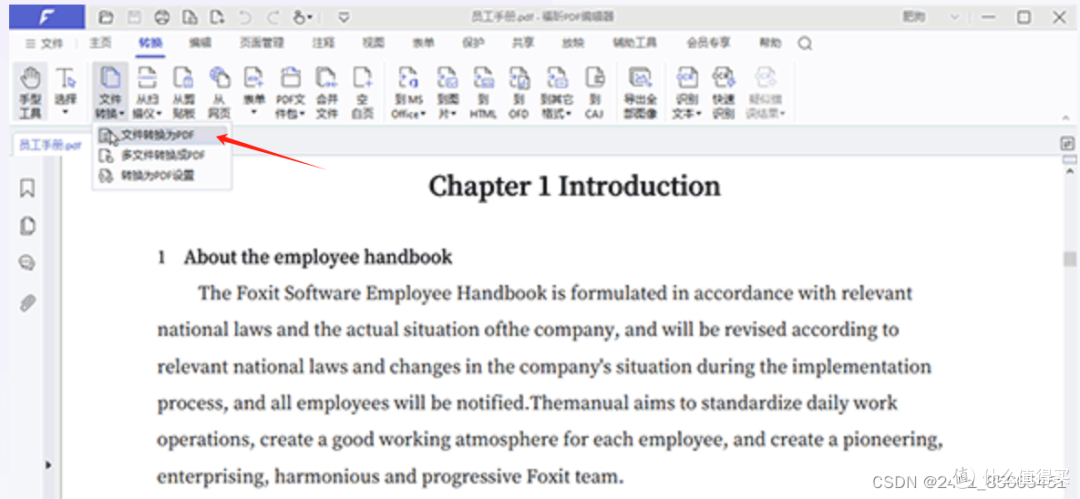Switch to the 主页 home tab

[x=100, y=43]
